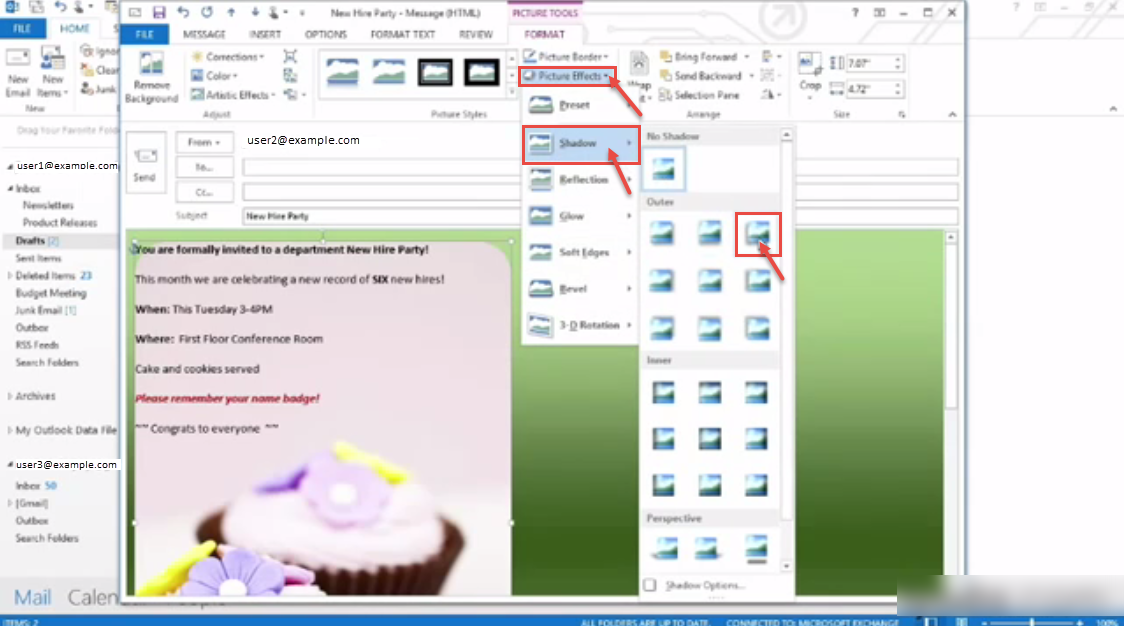This screenshot has width=1124, height=626.
Task: Expand the From sender dropdown button
Action: point(205,142)
